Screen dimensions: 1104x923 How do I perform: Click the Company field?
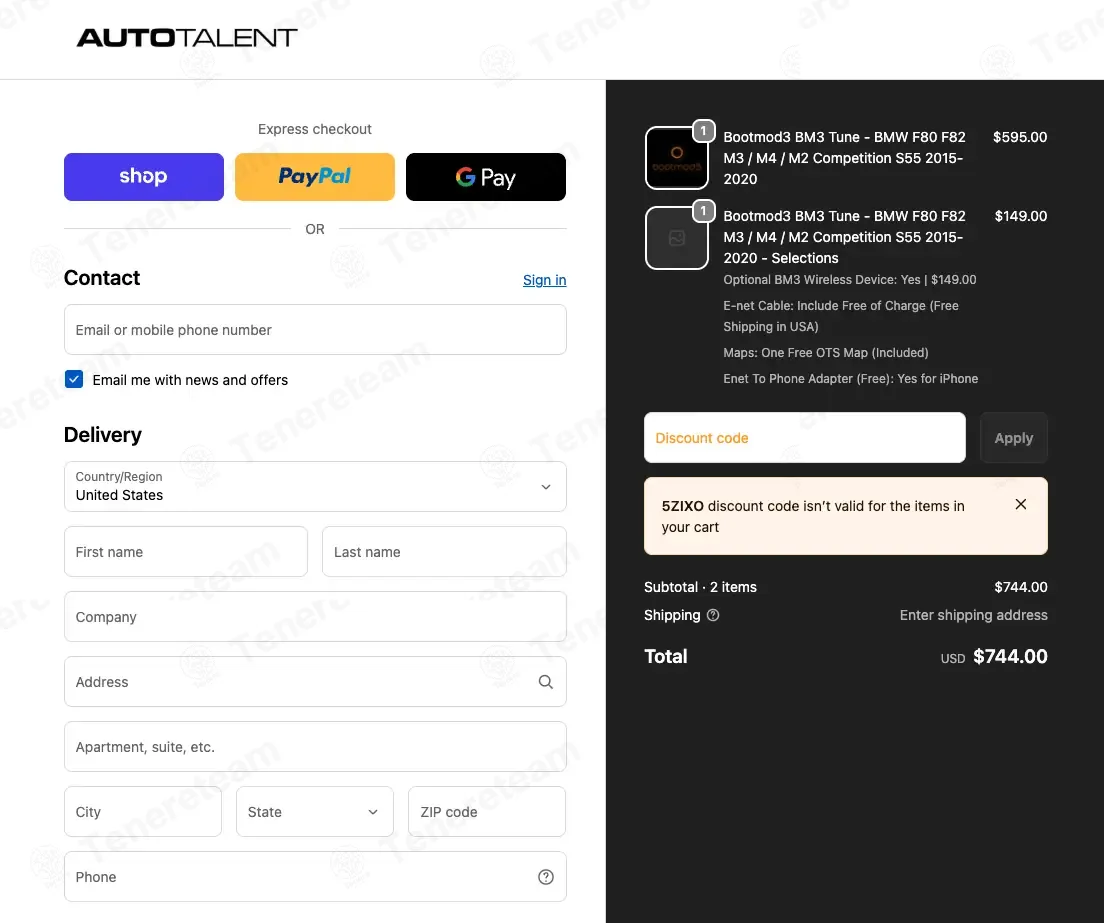point(315,617)
